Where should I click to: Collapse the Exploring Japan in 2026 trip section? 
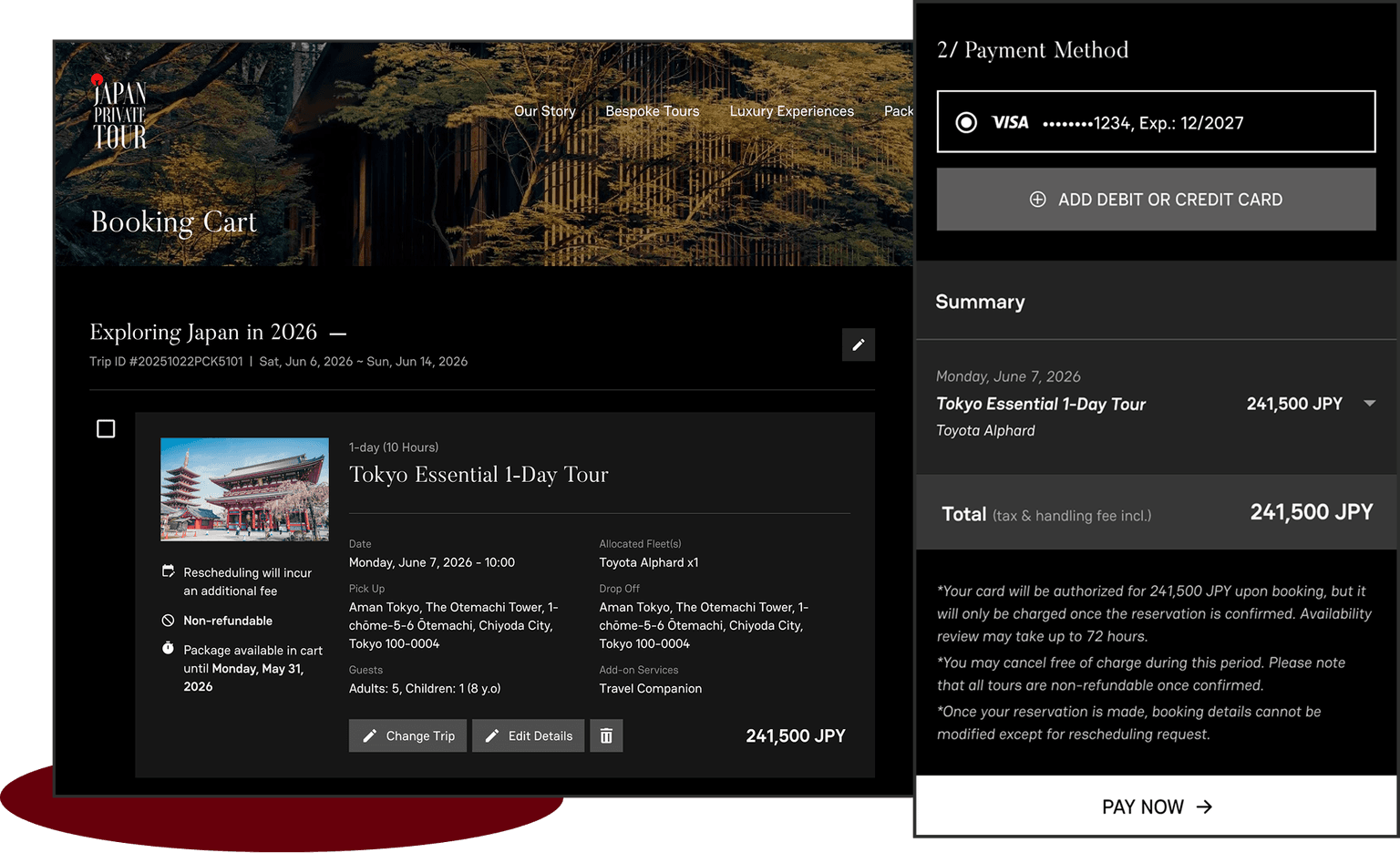pyautogui.click(x=337, y=334)
